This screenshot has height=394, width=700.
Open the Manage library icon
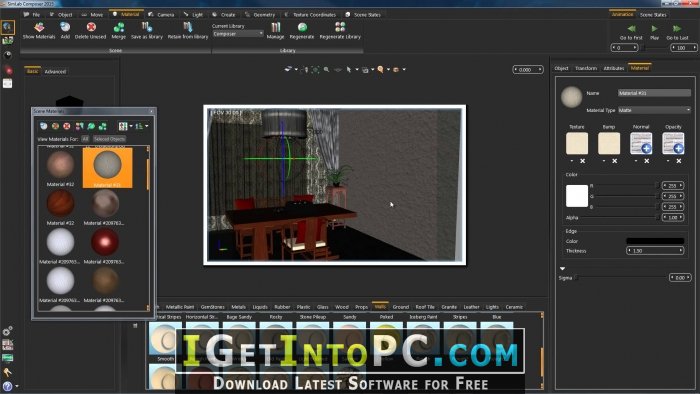coord(275,28)
